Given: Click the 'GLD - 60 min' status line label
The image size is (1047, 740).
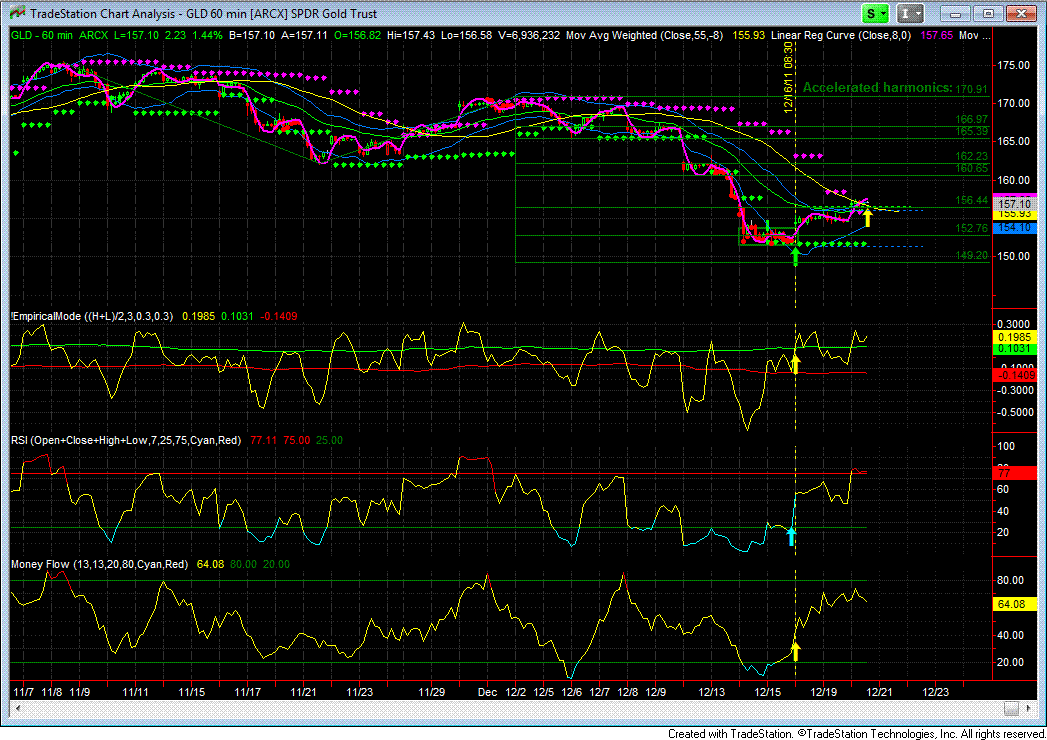Looking at the screenshot, I should 42,35.
